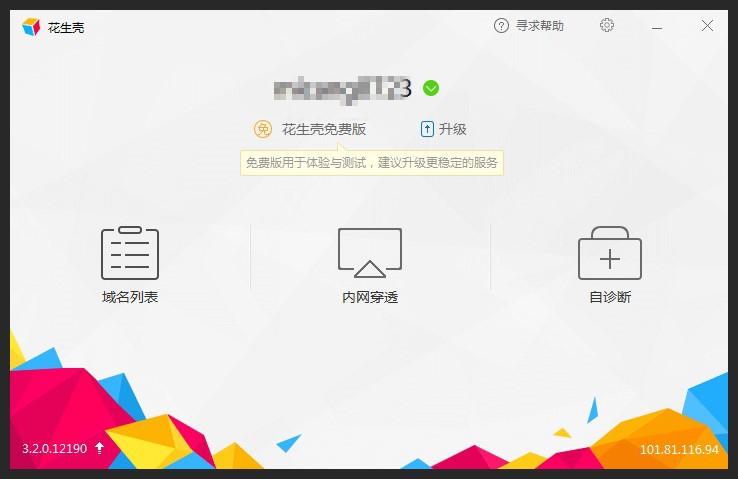Click the update arrow beside version number
This screenshot has height=479, width=738.
(99, 448)
